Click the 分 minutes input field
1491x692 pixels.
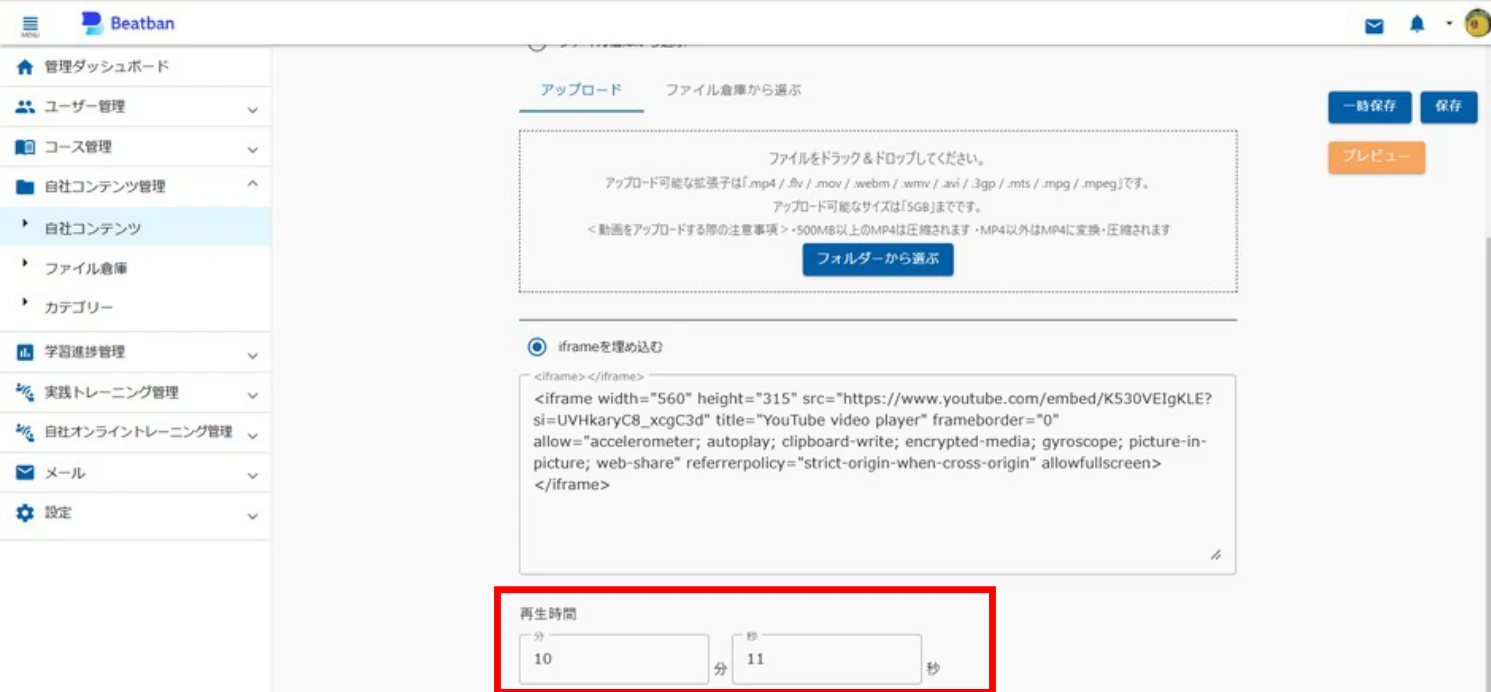pos(614,659)
